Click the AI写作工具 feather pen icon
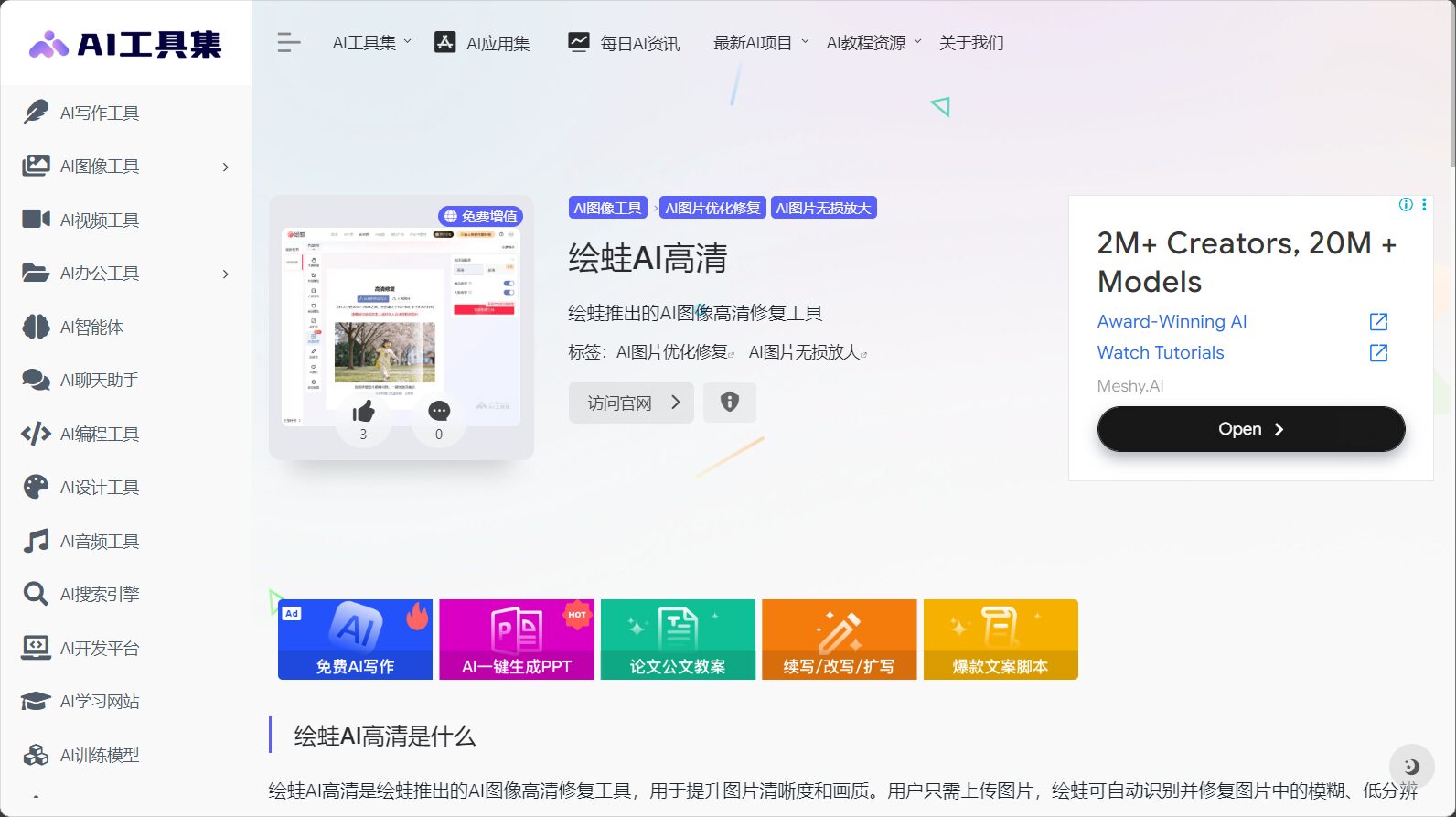This screenshot has width=1456, height=817. click(36, 113)
